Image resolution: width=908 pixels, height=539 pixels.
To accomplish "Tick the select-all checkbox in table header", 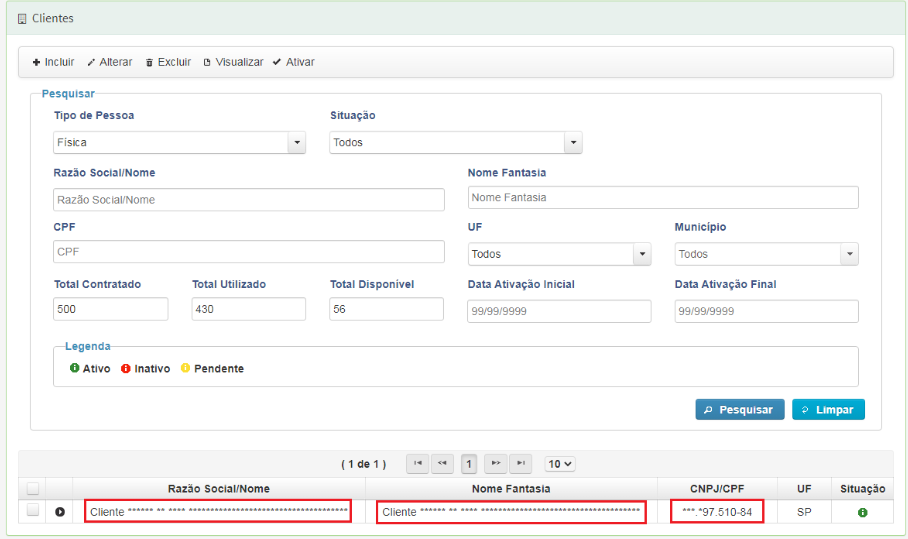I will pyautogui.click(x=33, y=489).
